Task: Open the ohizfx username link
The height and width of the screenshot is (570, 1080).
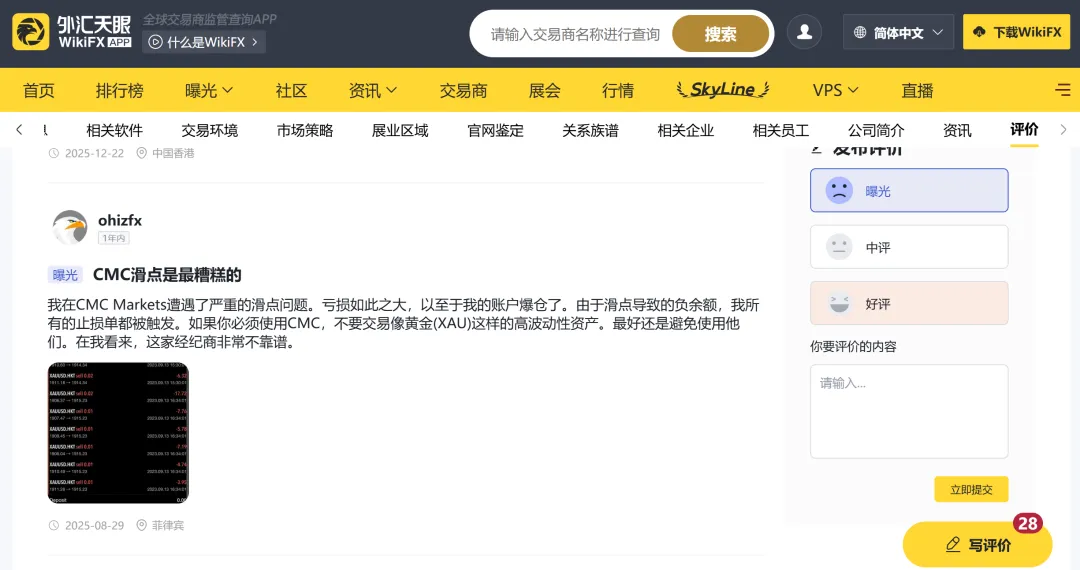Action: (120, 220)
